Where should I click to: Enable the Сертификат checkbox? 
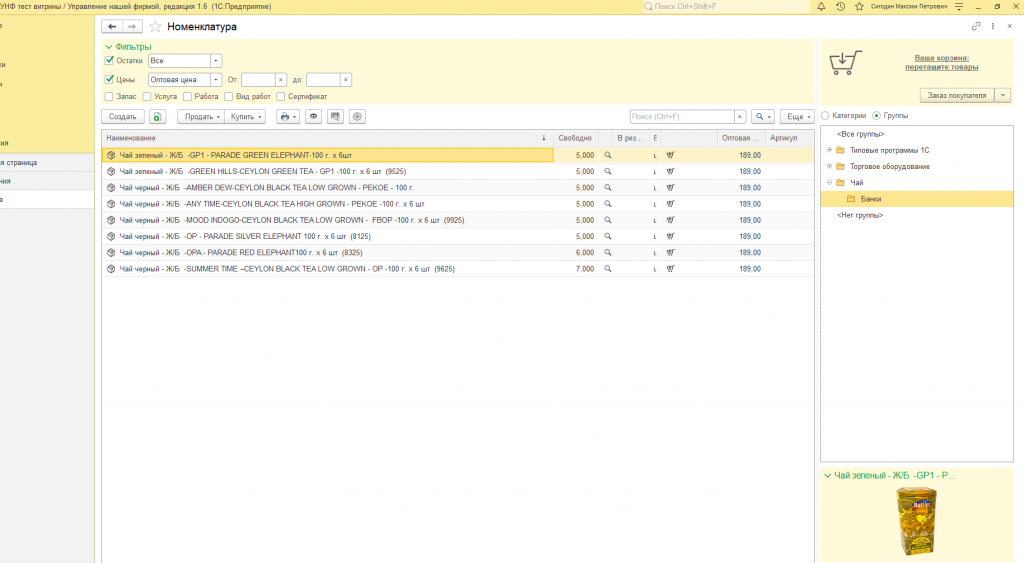281,97
